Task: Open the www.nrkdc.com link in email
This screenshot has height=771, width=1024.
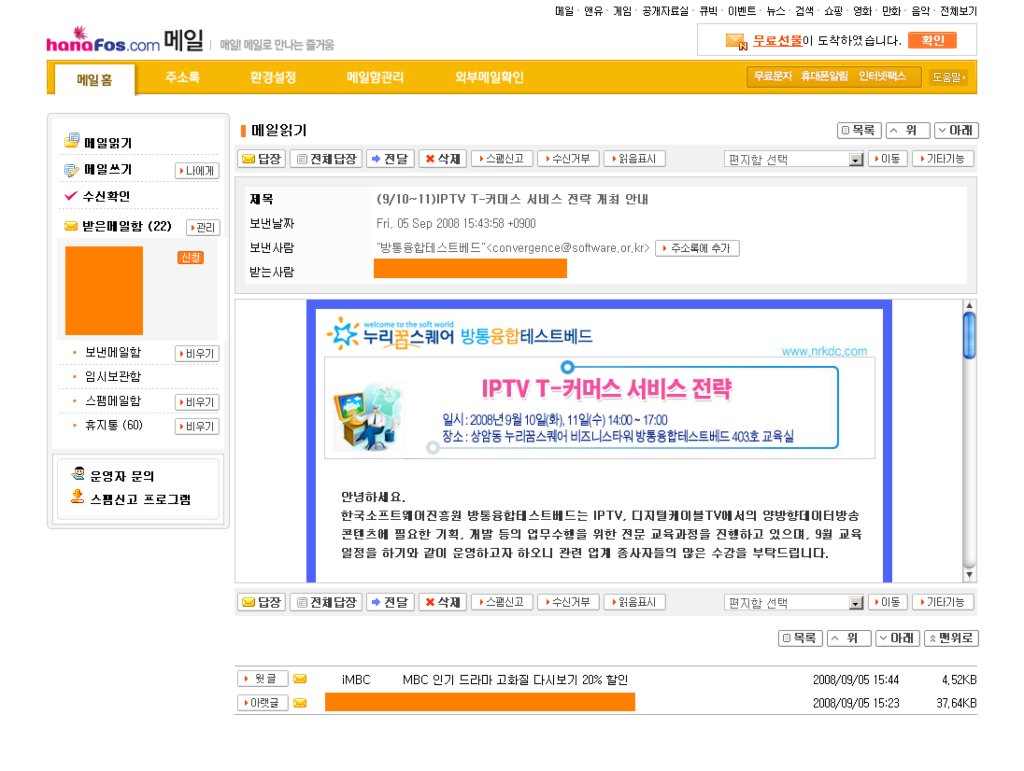Action: coord(824,351)
